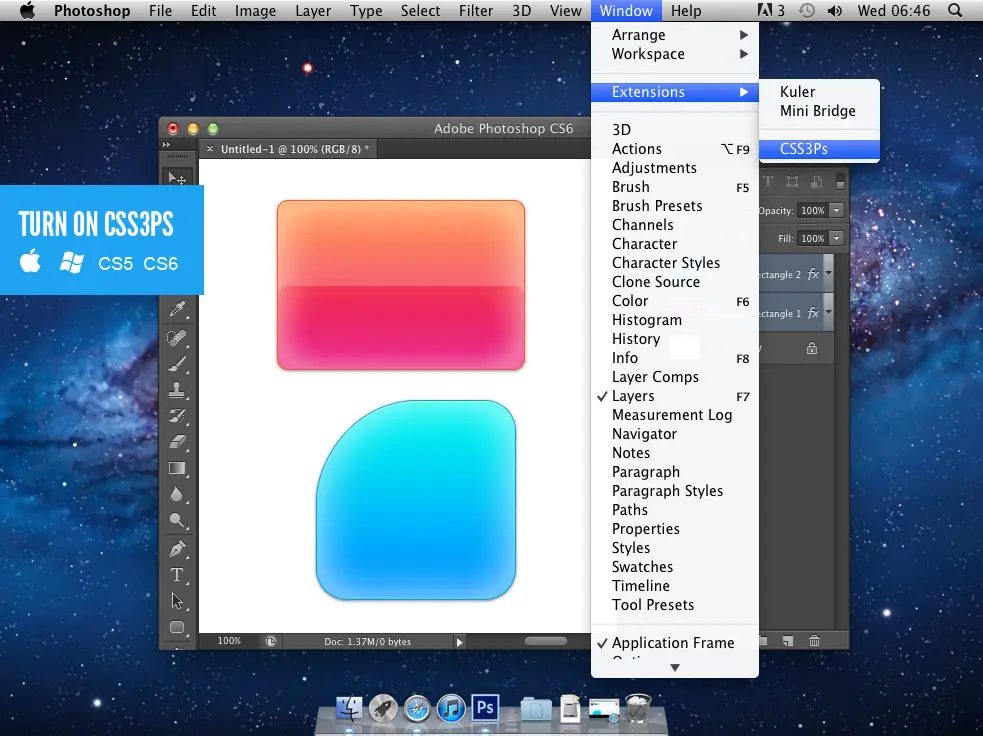Image resolution: width=983 pixels, height=736 pixels.
Task: Click the Fill 100% value field
Action: pos(813,238)
